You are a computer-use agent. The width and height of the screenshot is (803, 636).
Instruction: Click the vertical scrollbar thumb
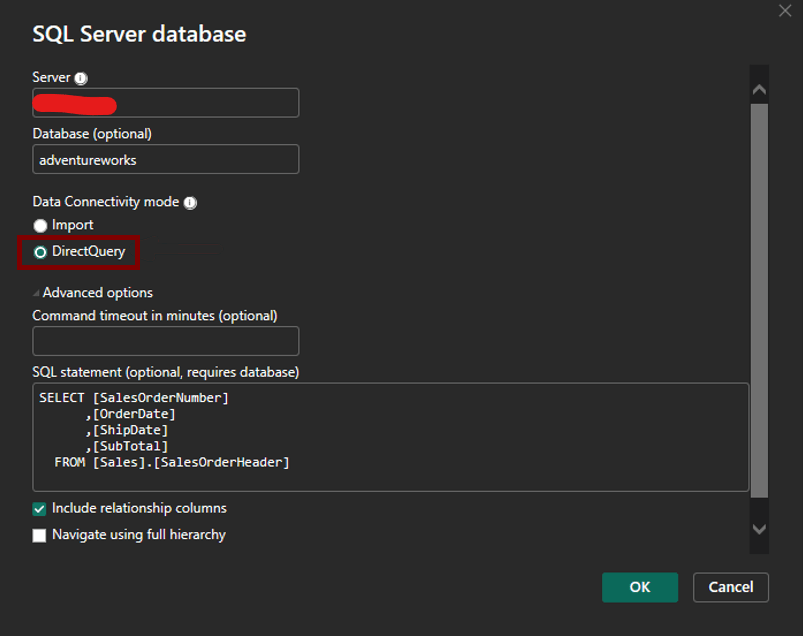[x=759, y=300]
